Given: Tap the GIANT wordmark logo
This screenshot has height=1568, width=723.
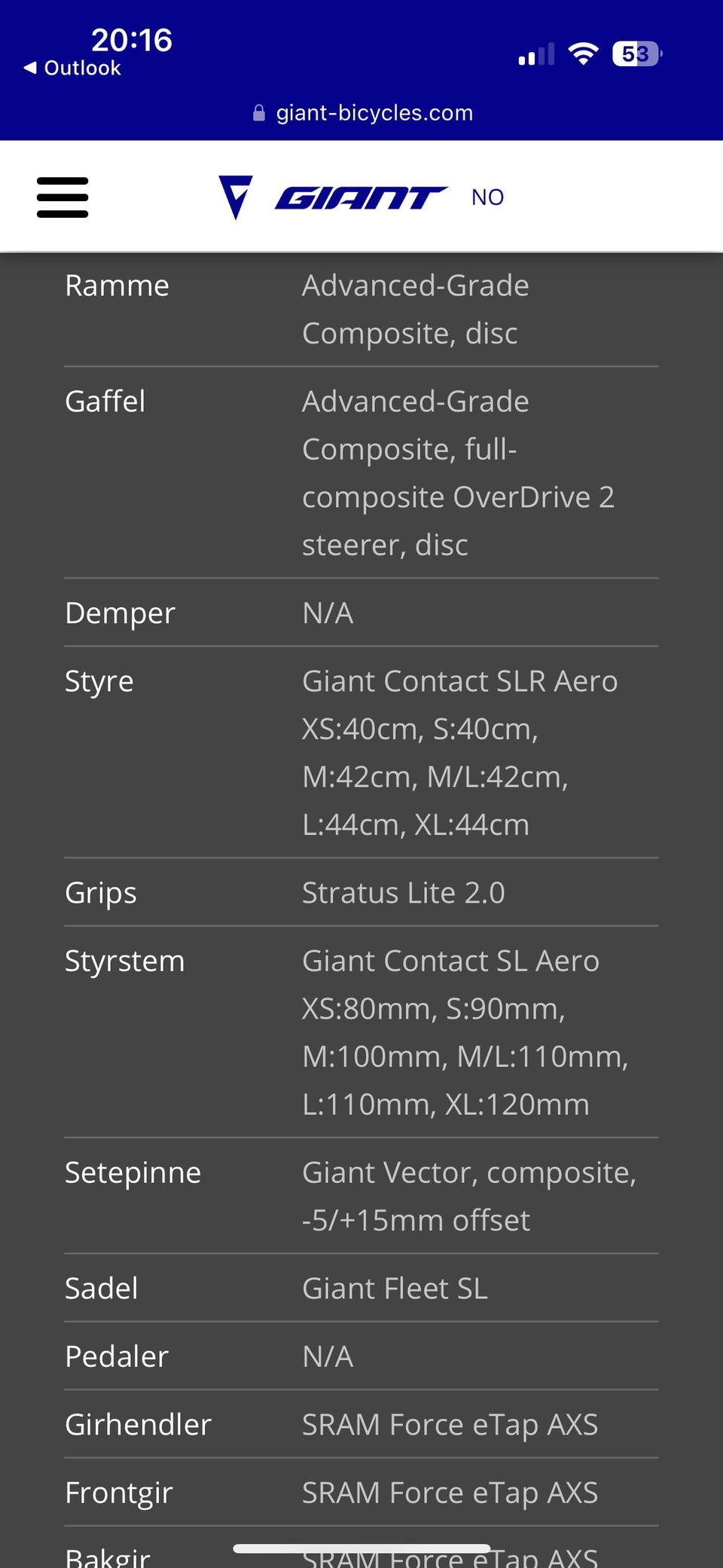Looking at the screenshot, I should pos(361,197).
